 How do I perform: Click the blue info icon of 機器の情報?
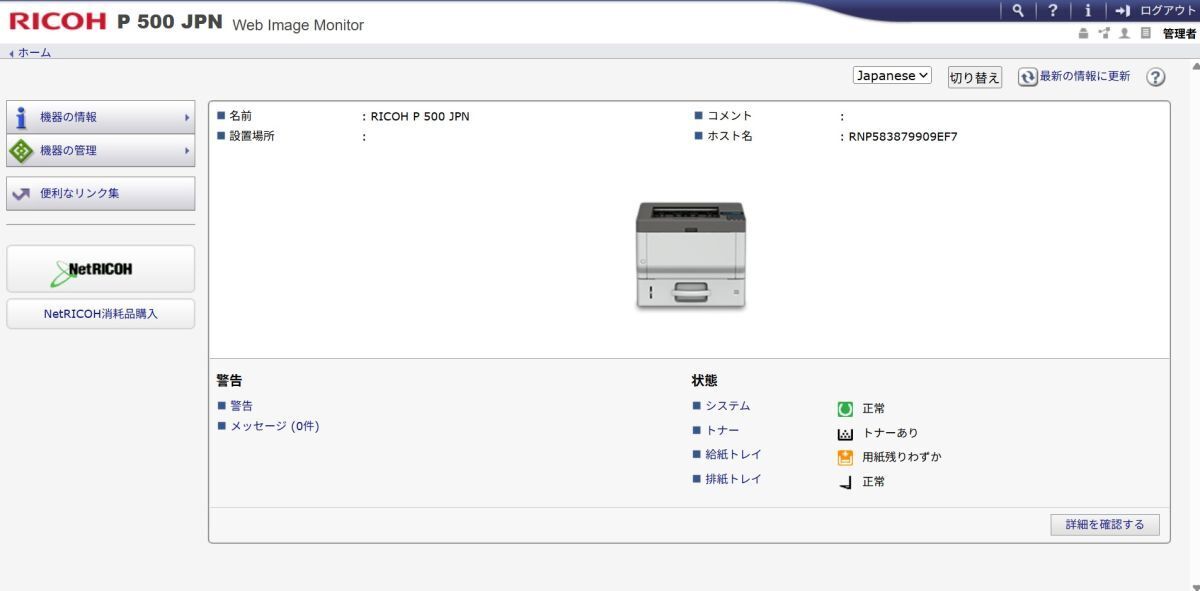click(21, 118)
